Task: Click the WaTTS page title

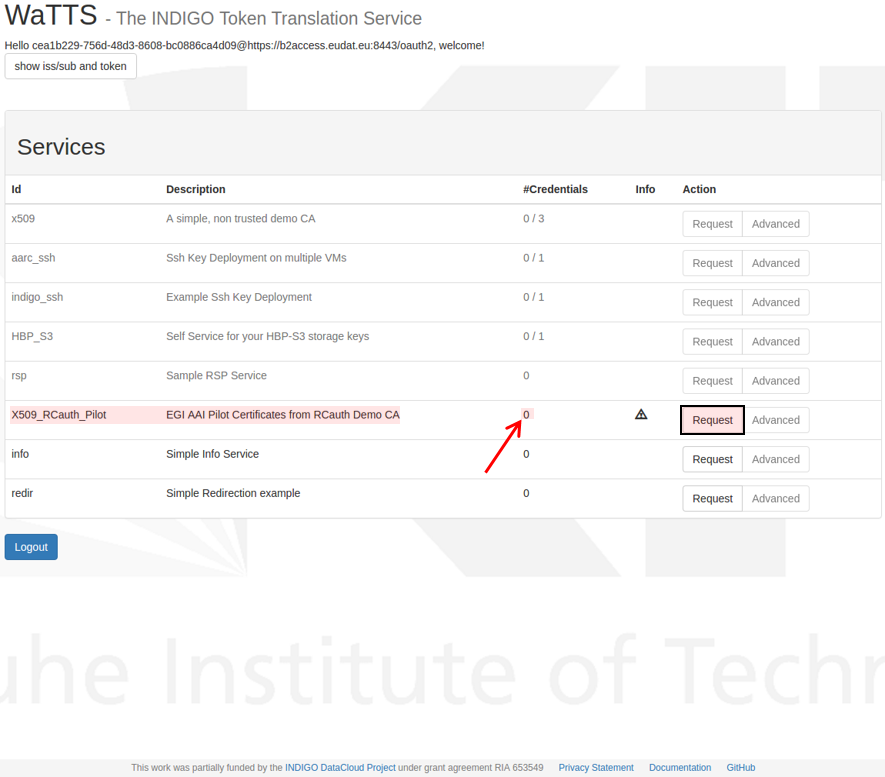Action: [51, 15]
